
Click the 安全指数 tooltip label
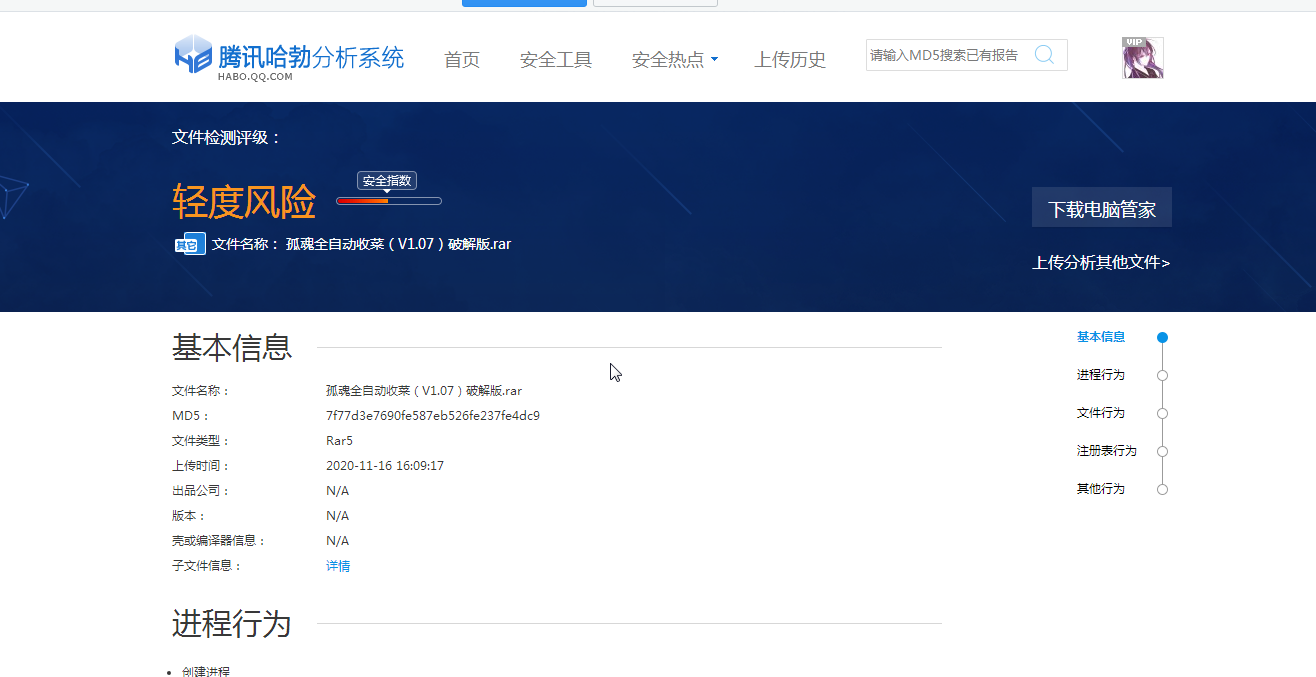pyautogui.click(x=387, y=181)
